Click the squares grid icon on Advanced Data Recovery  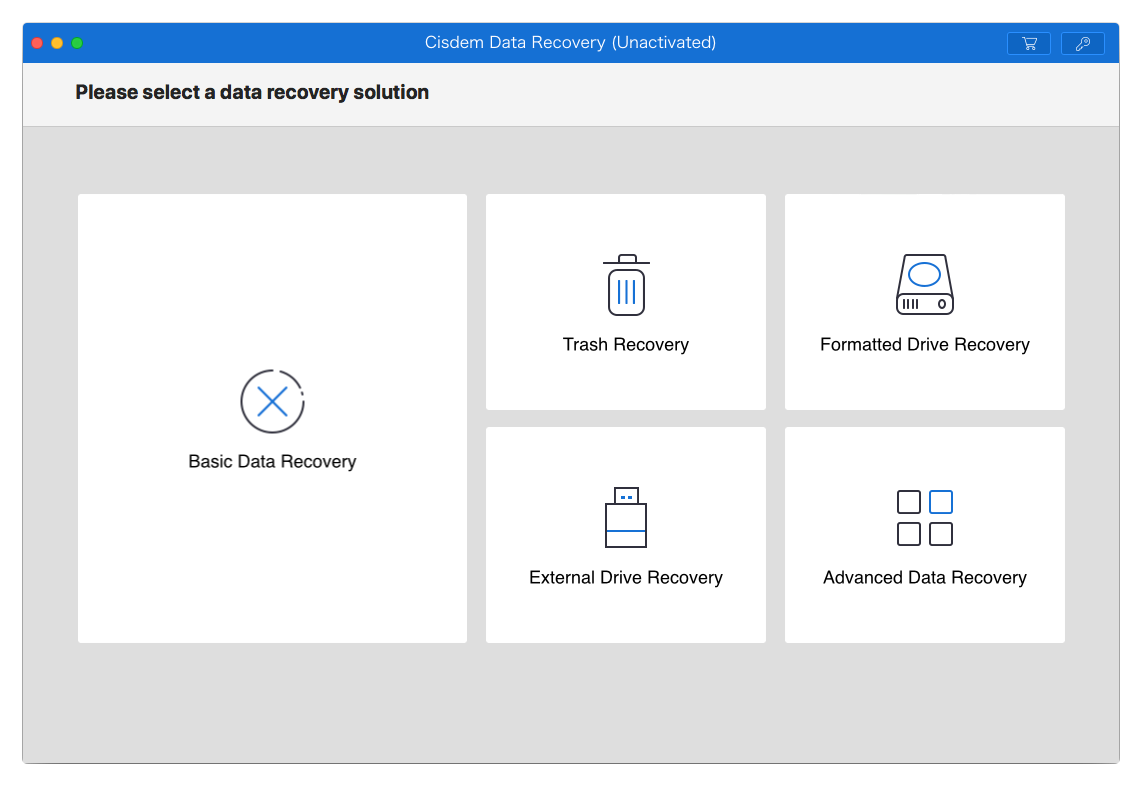(x=924, y=518)
